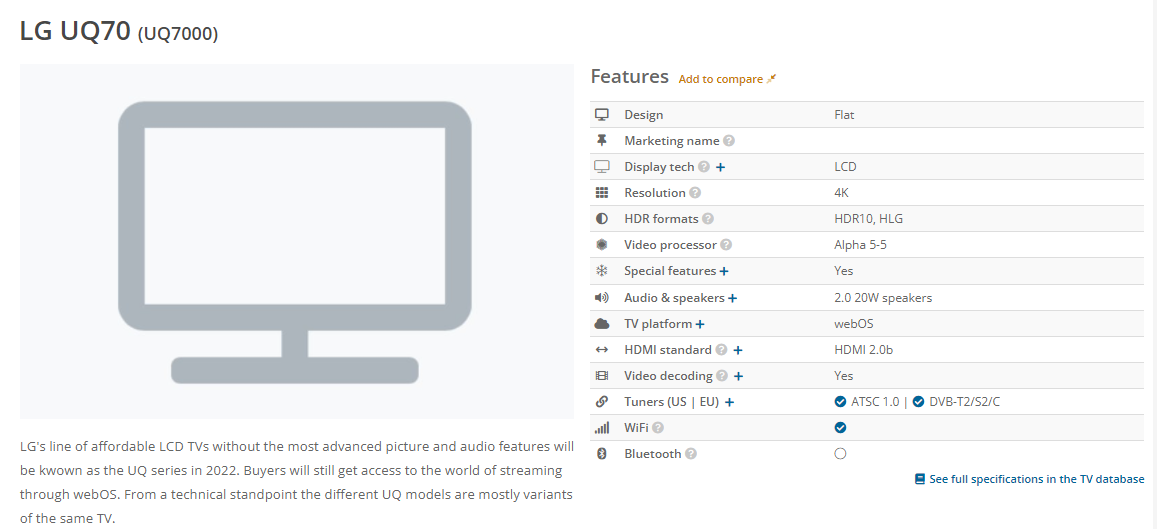The width and height of the screenshot is (1157, 529).
Task: Click the HDMI 2.0b value
Action: click(863, 350)
